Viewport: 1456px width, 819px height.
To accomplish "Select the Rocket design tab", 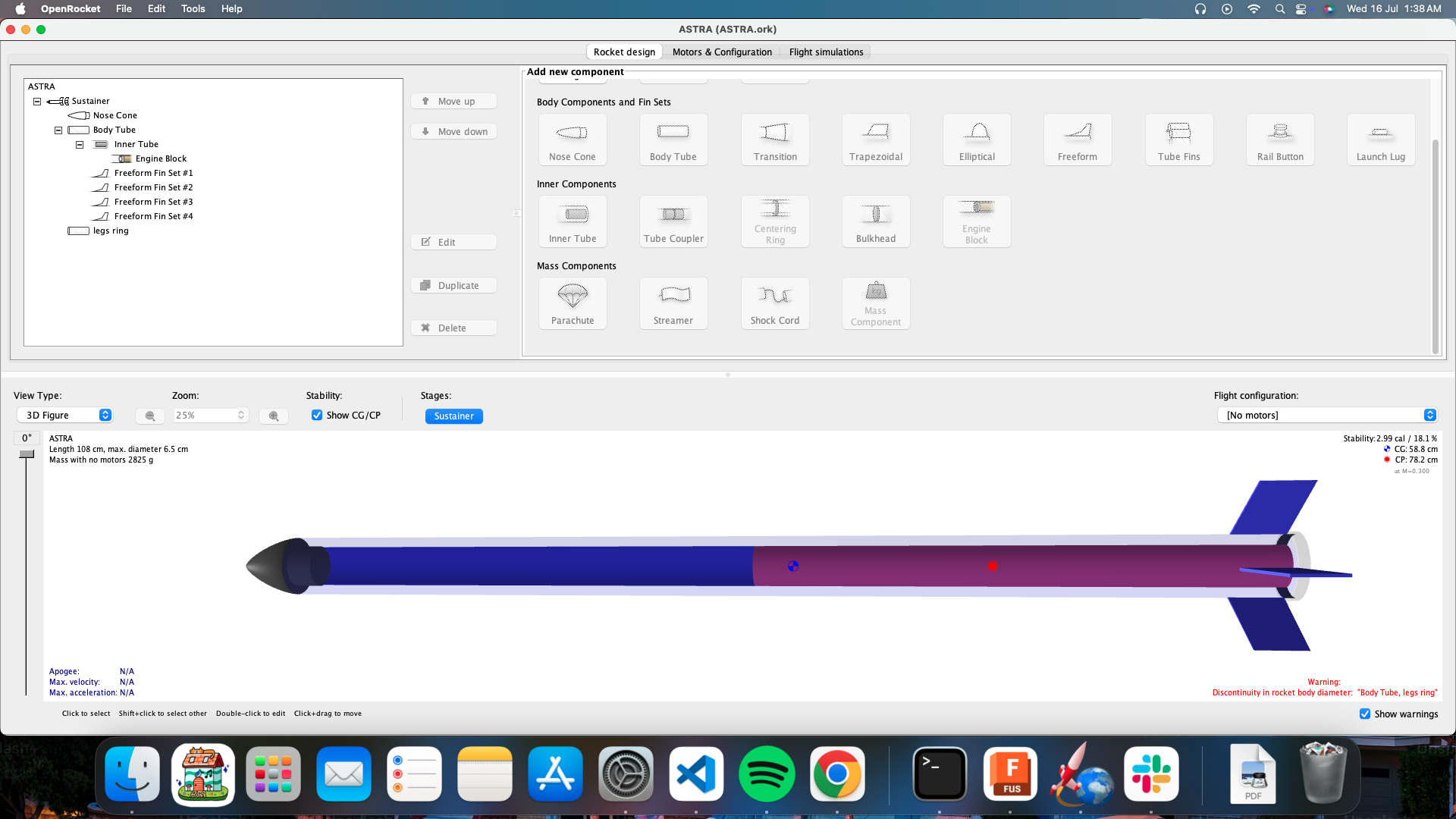I will [x=624, y=52].
